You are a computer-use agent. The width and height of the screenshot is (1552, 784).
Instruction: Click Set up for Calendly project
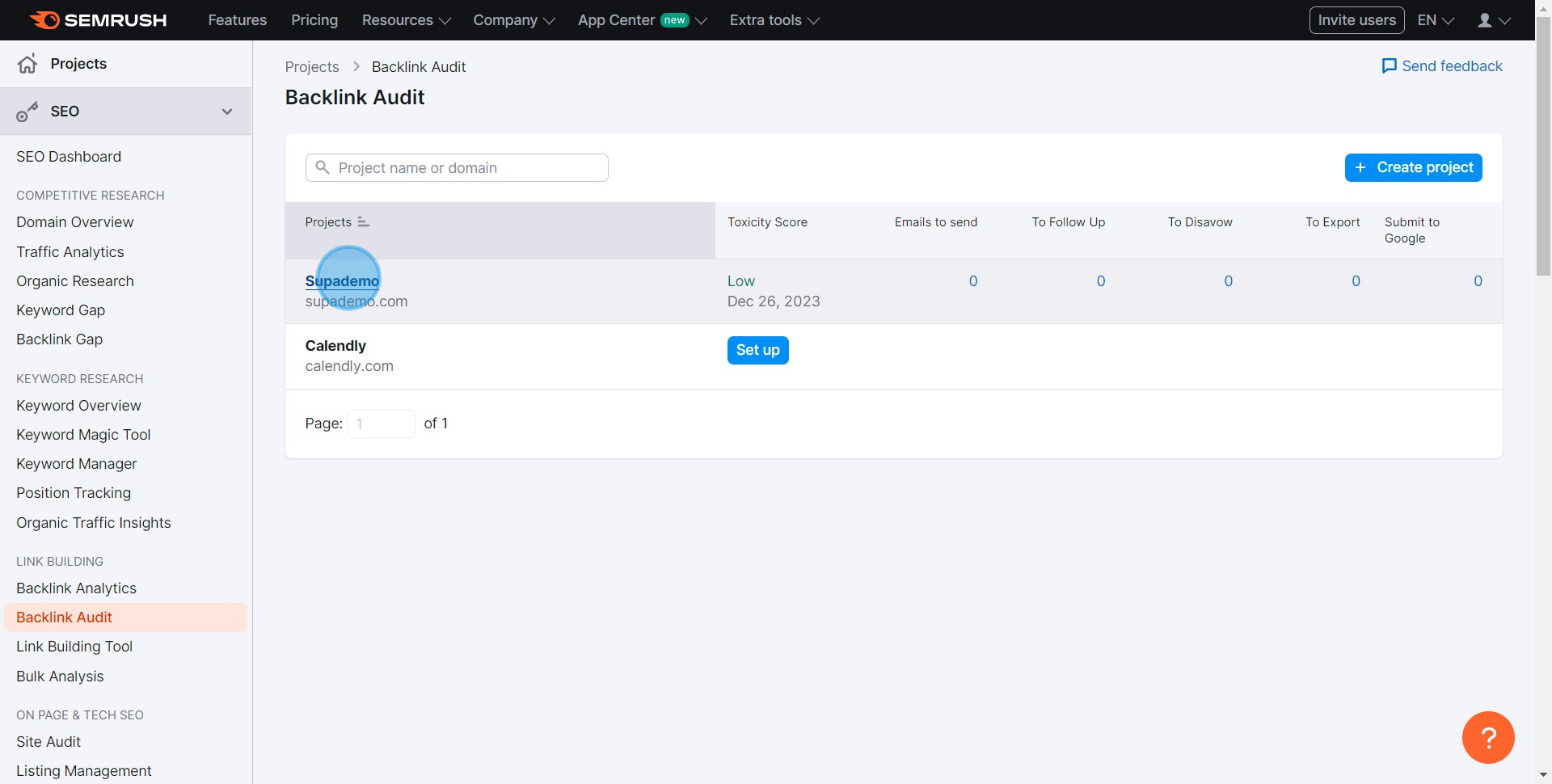click(757, 350)
